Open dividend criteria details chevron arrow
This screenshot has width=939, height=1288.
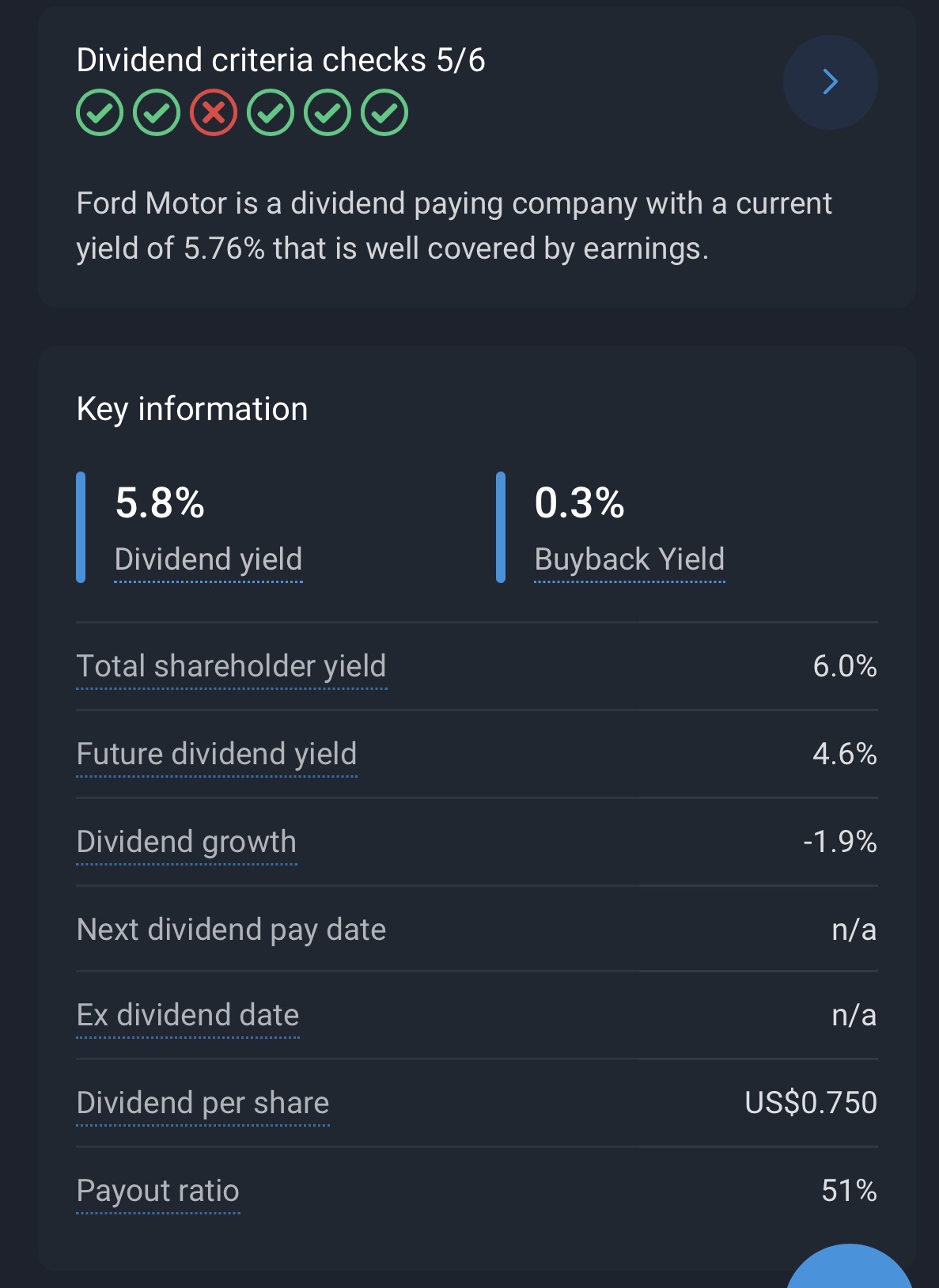(830, 81)
